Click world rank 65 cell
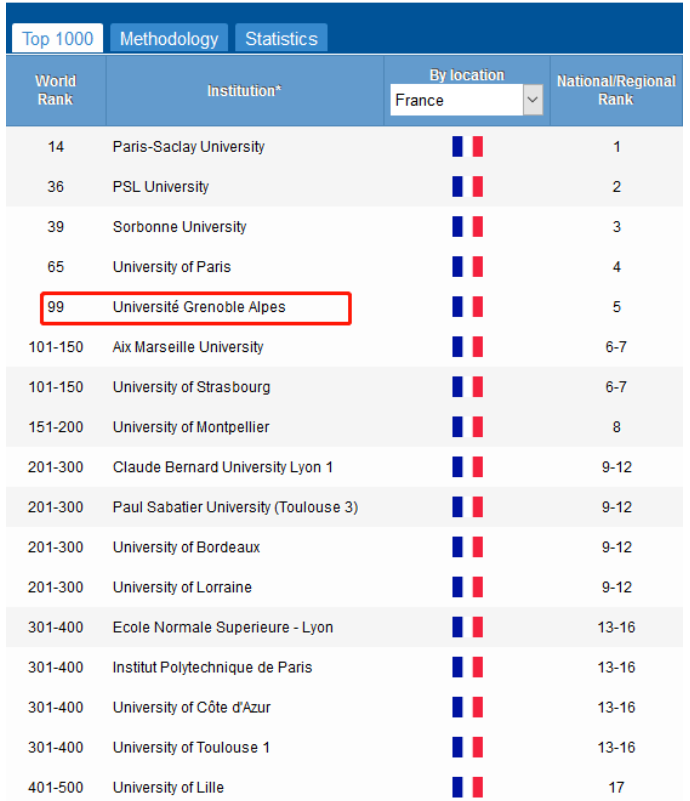The height and width of the screenshot is (801, 690). point(56,267)
